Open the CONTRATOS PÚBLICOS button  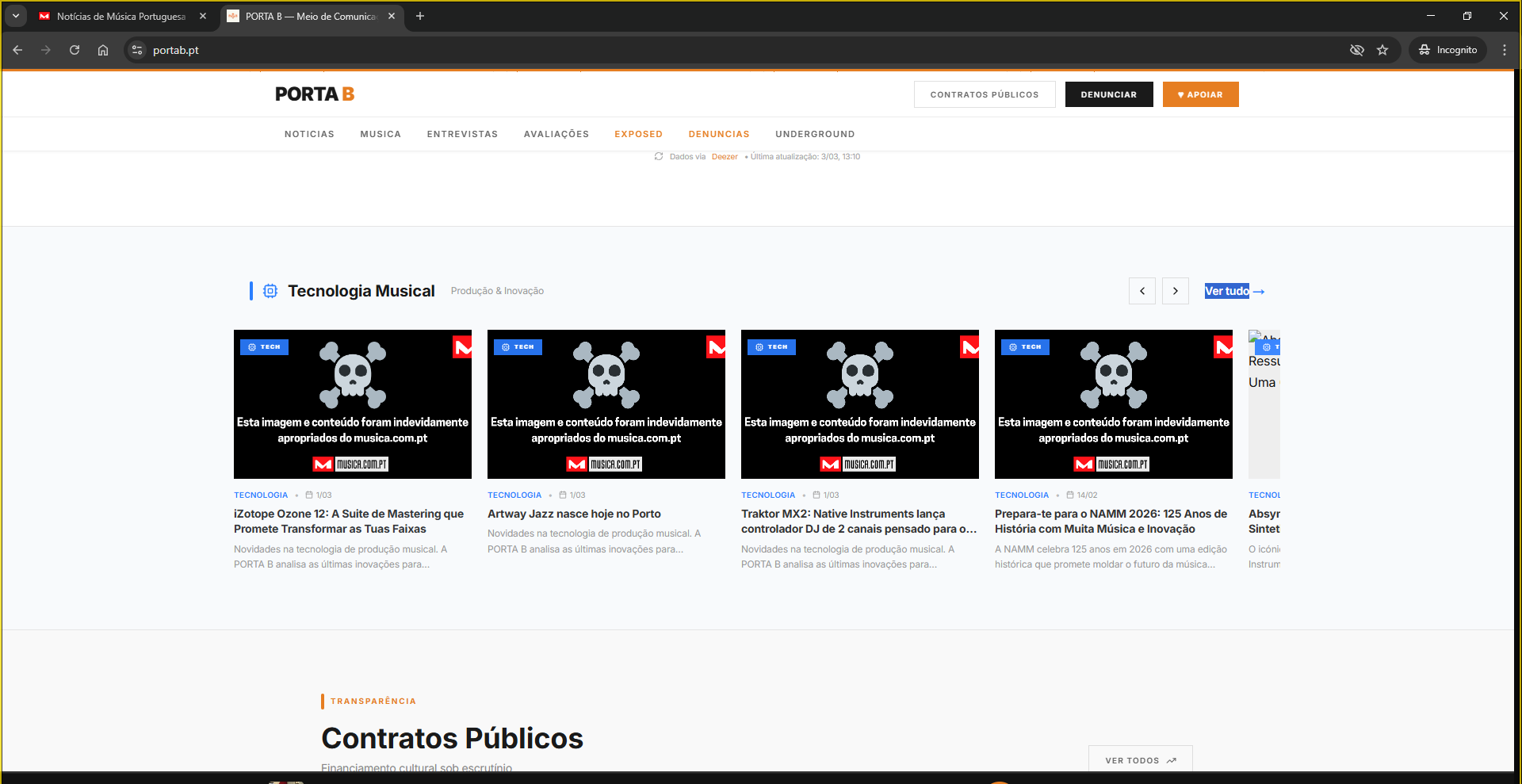click(984, 94)
